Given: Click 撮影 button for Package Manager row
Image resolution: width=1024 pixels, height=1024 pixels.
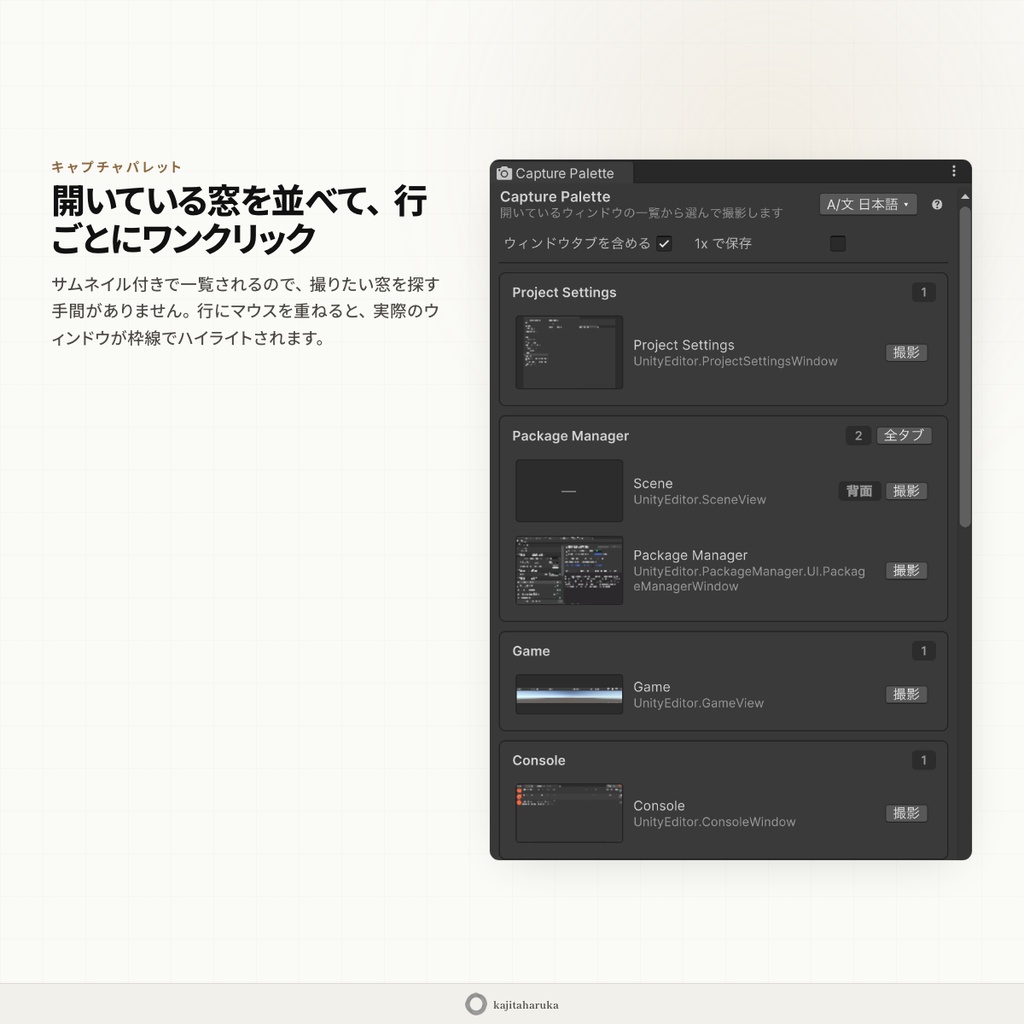Looking at the screenshot, I should [906, 571].
